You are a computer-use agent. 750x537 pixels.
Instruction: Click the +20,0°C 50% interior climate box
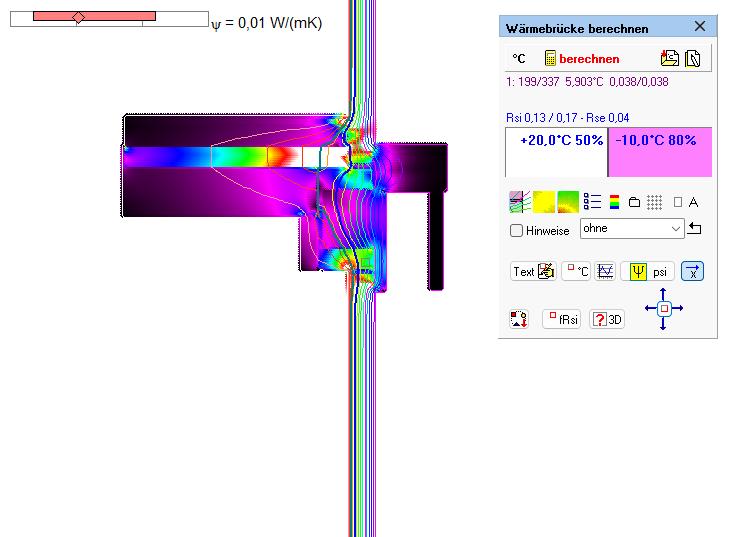(557, 152)
